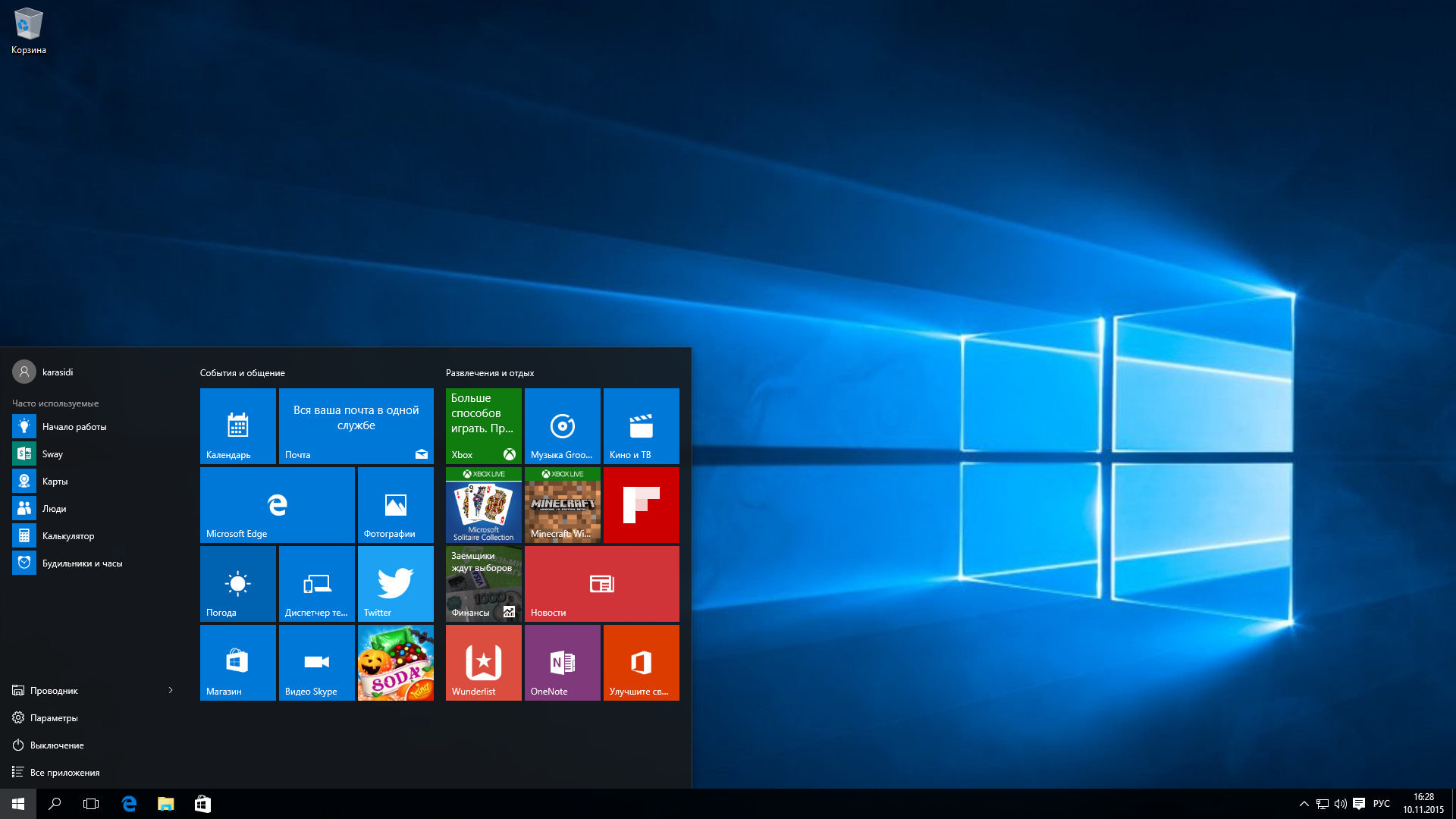1456x819 pixels.
Task: Launch the Microsoft Edge tile
Action: (x=278, y=505)
